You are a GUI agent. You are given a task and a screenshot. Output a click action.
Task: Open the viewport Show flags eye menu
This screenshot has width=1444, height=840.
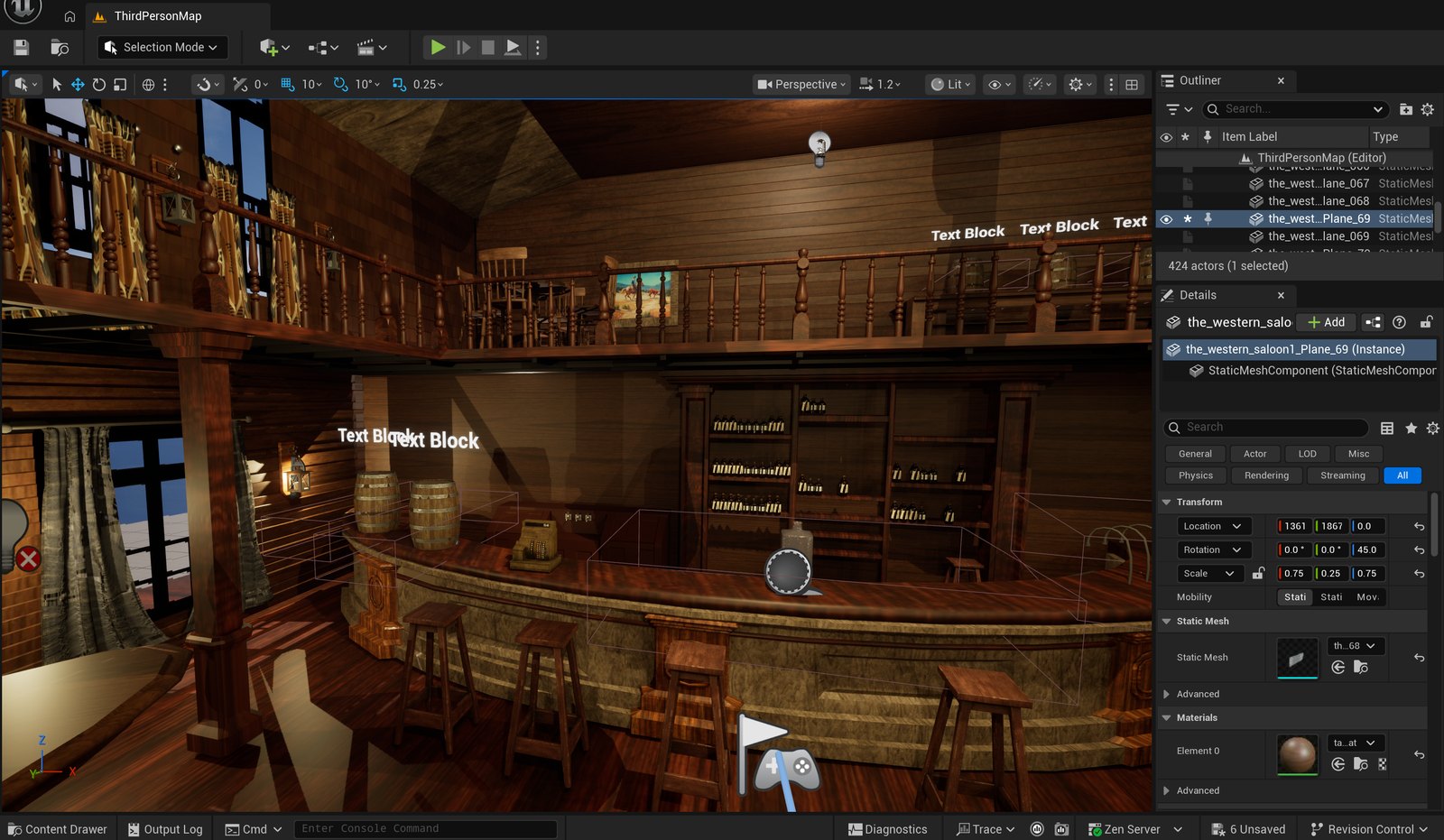click(999, 84)
